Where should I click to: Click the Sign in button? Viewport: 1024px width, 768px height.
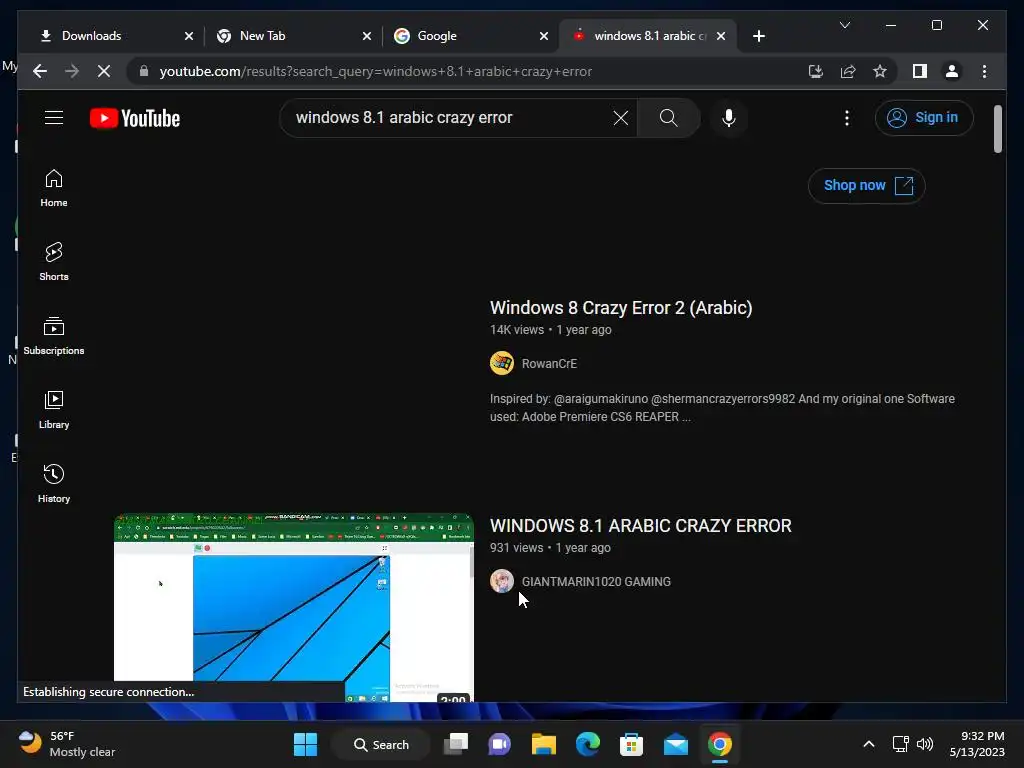pos(923,118)
